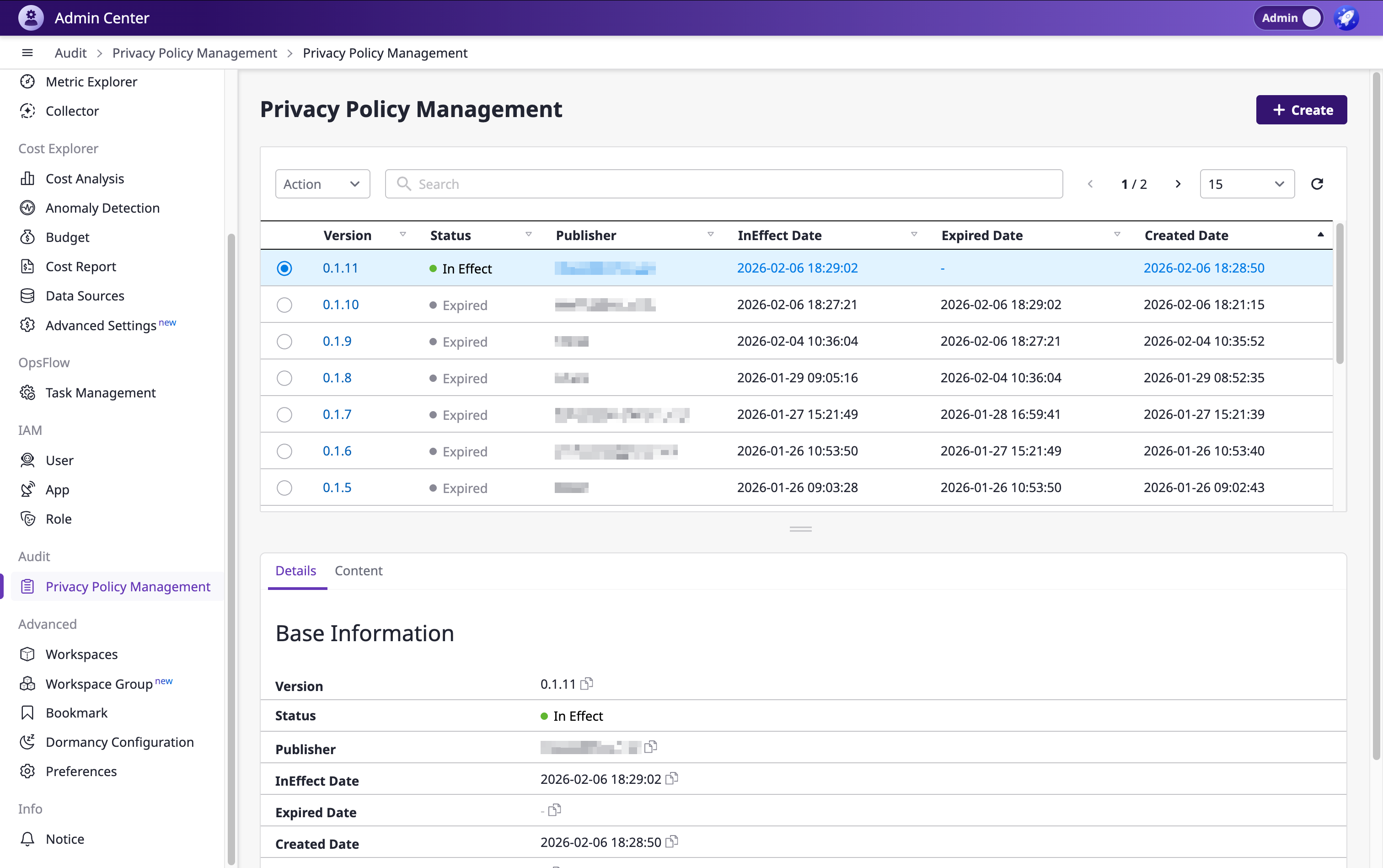The height and width of the screenshot is (868, 1383).
Task: Open version 0.1.9 link
Action: [x=337, y=341]
